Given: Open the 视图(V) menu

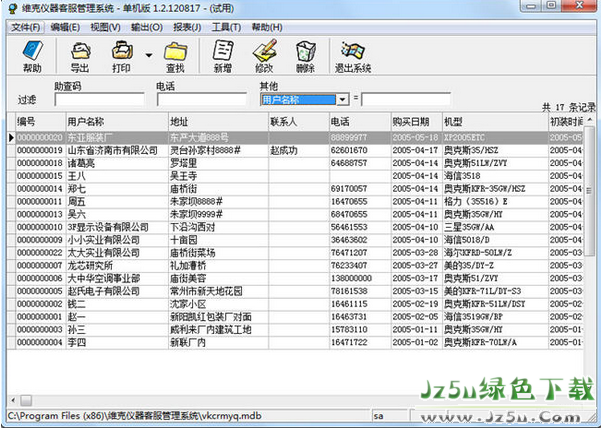Looking at the screenshot, I should coord(105,27).
